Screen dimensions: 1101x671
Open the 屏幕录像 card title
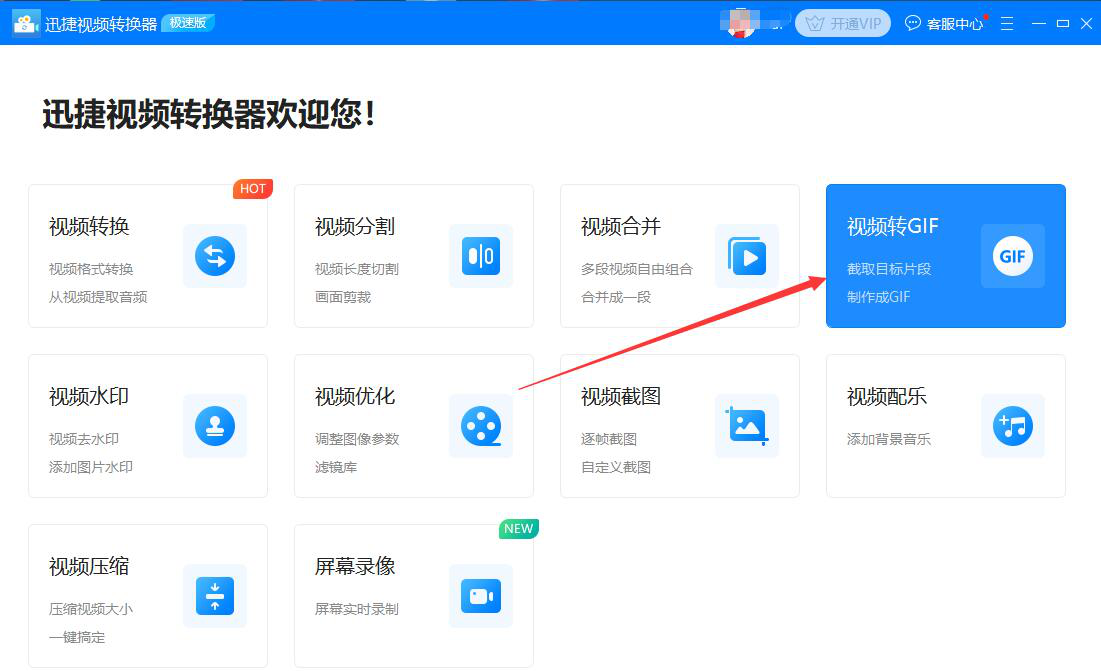[355, 566]
